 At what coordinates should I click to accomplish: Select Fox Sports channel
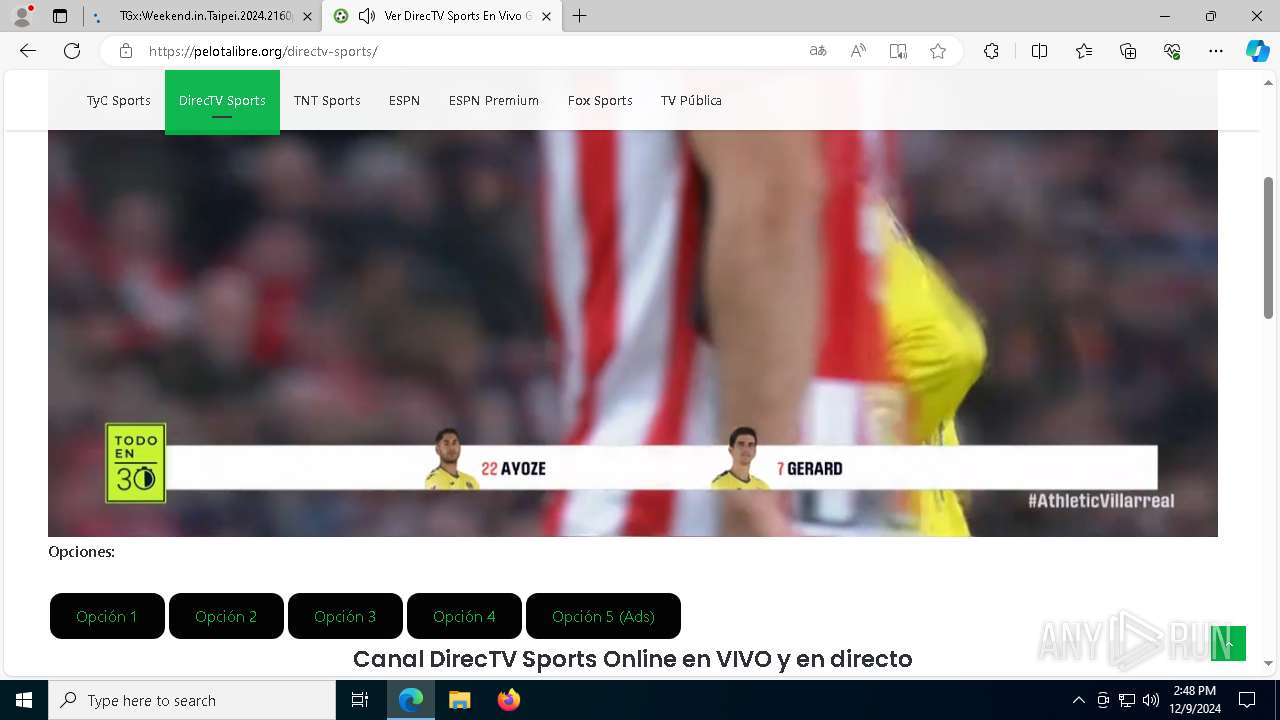click(600, 100)
